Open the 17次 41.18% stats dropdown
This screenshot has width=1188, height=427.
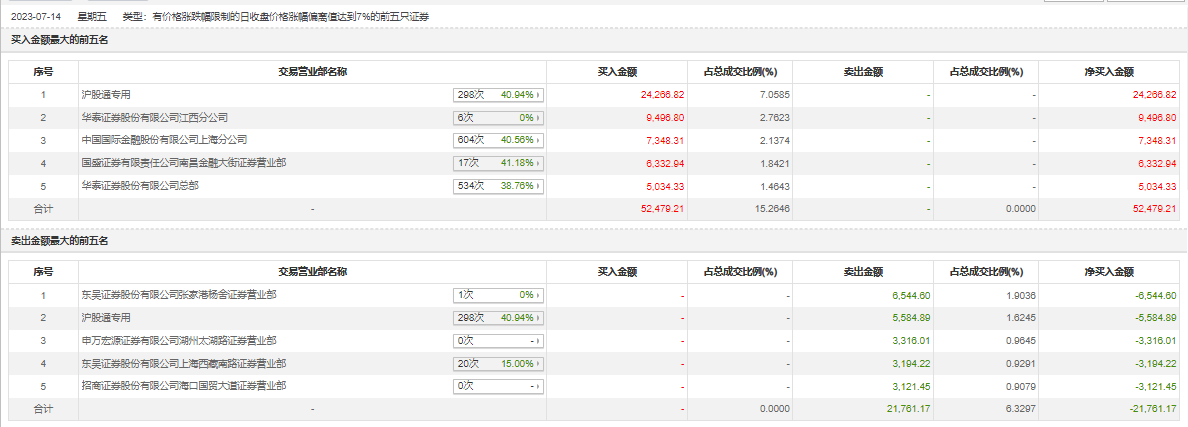point(499,164)
